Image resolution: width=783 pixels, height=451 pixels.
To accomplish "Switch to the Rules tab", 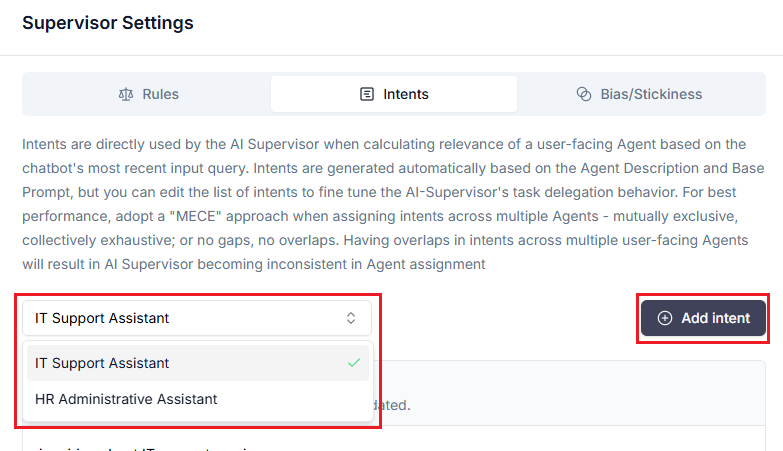I will pyautogui.click(x=147, y=94).
